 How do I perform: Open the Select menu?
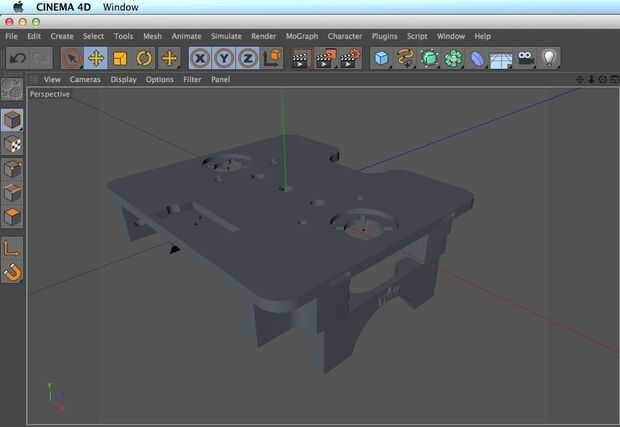pos(93,36)
